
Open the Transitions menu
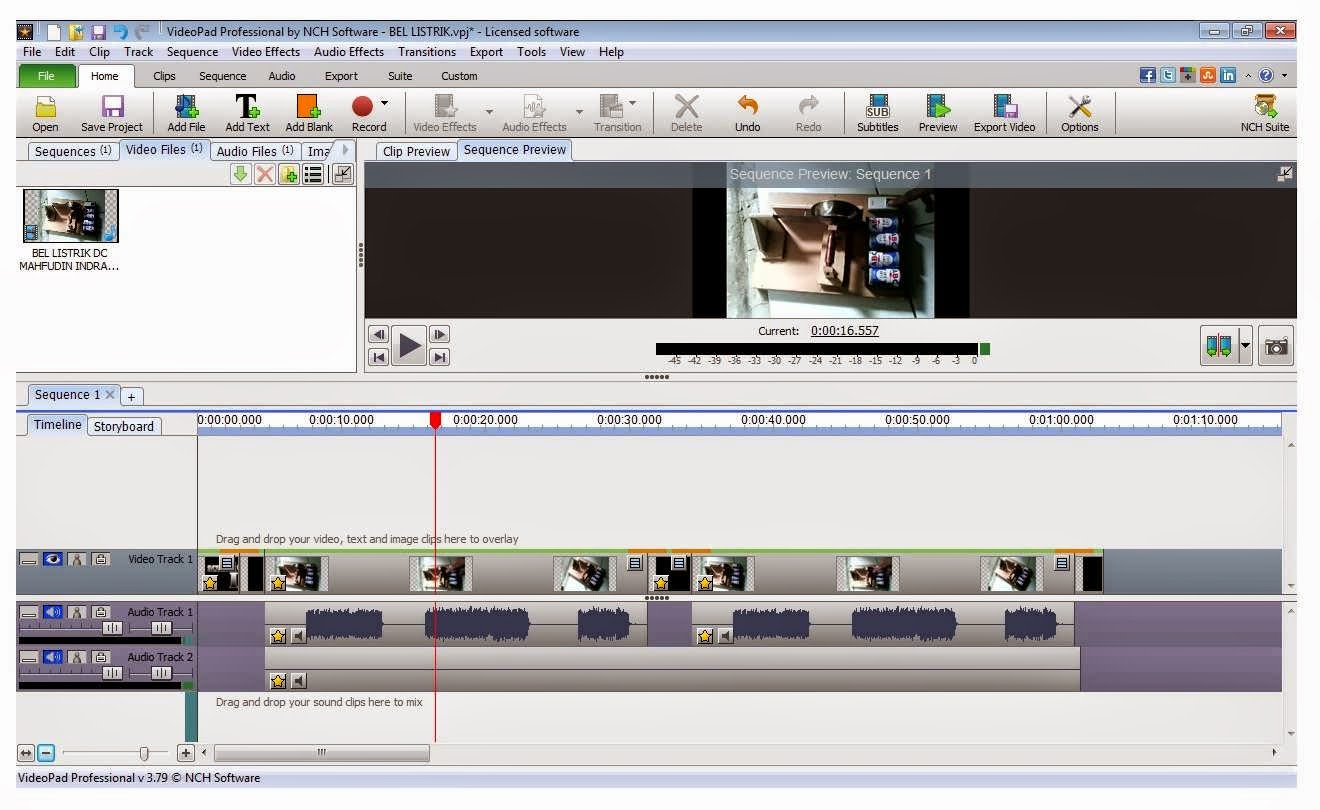pyautogui.click(x=427, y=52)
